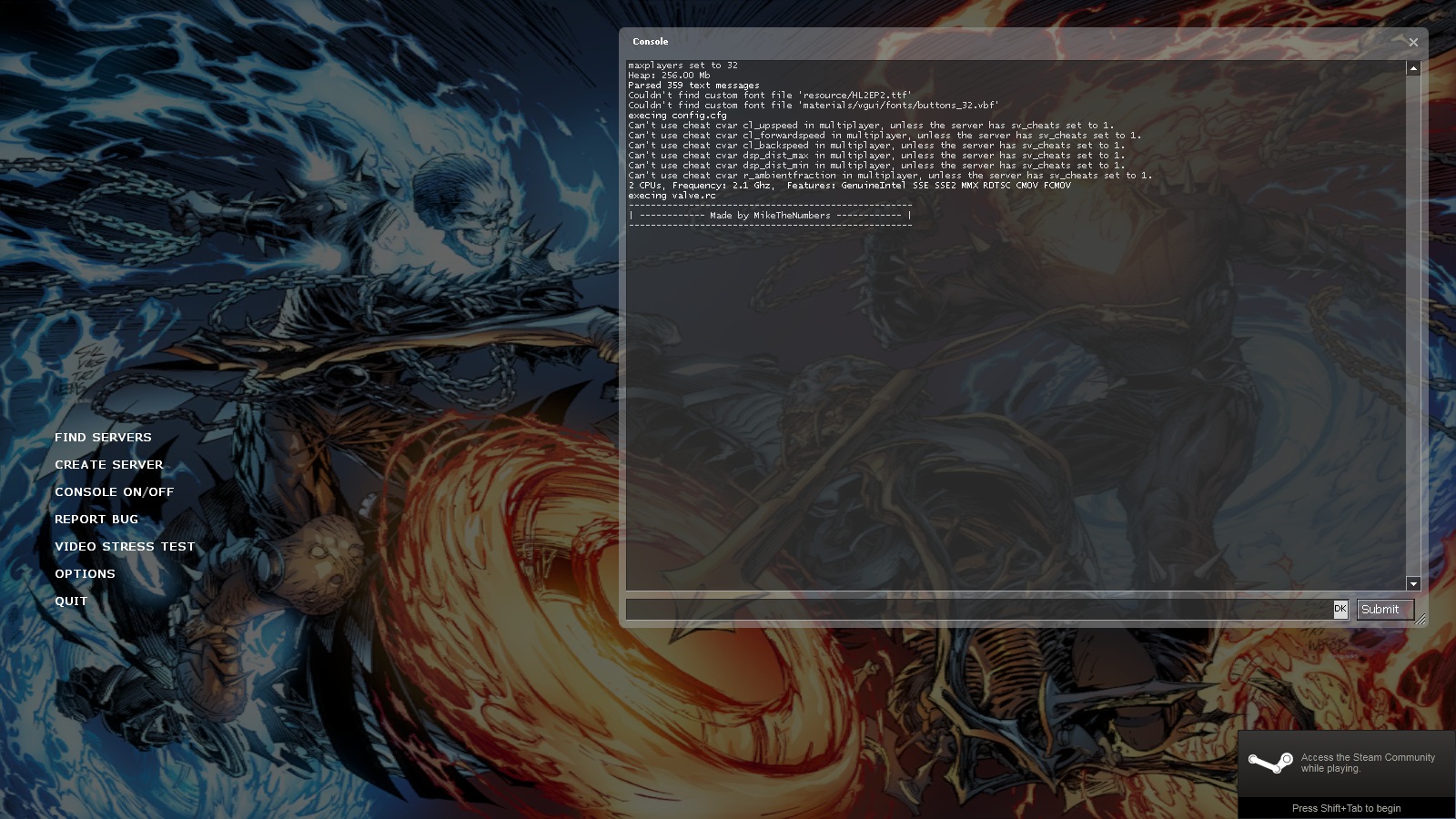The image size is (1456, 819).
Task: Click the Steam Community access notification text
Action: [x=1368, y=763]
